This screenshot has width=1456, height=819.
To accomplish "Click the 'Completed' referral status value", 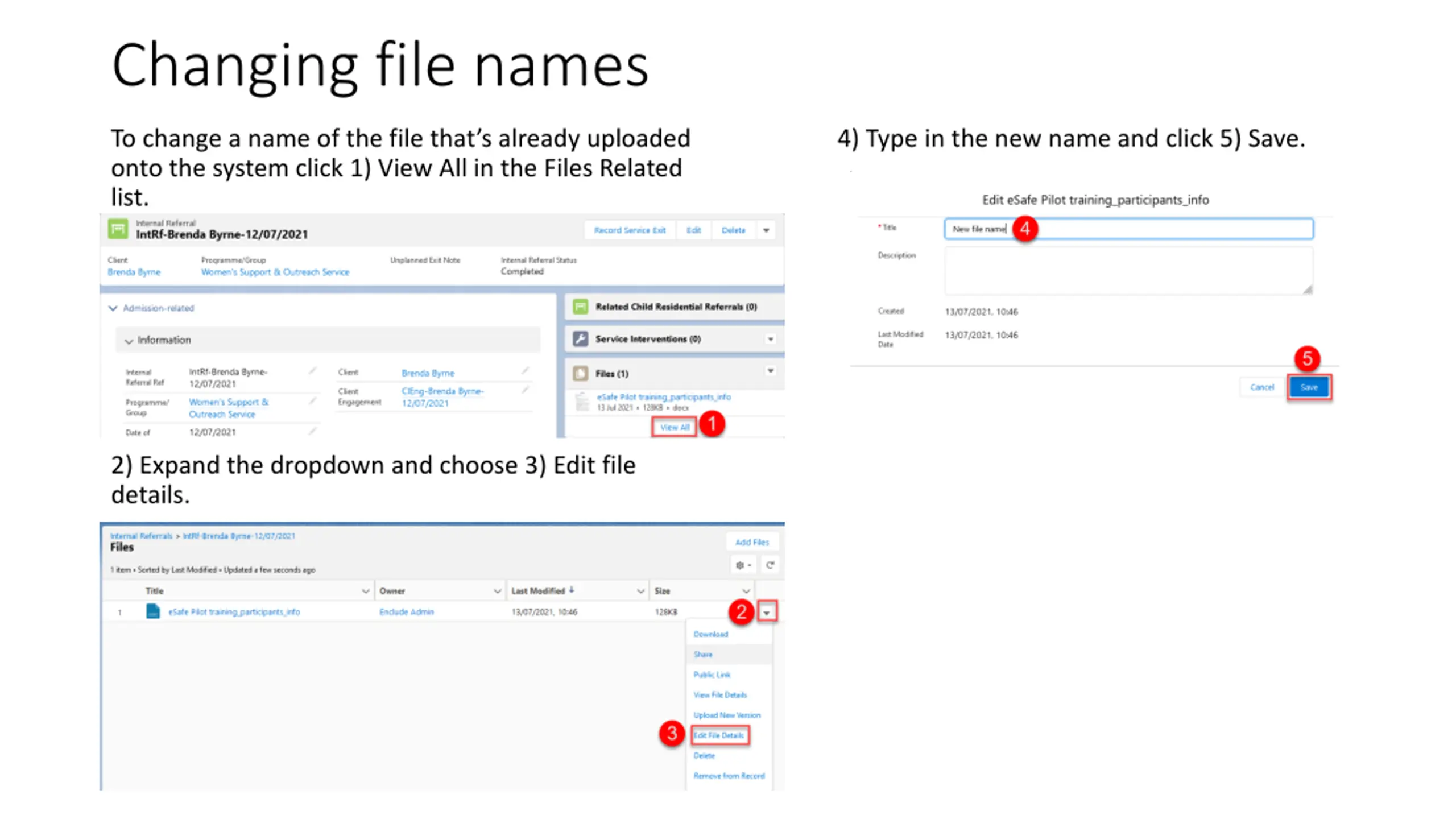I will click(522, 271).
